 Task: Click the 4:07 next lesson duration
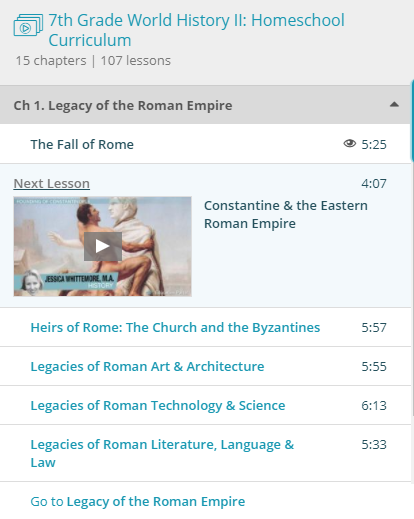pyautogui.click(x=374, y=184)
